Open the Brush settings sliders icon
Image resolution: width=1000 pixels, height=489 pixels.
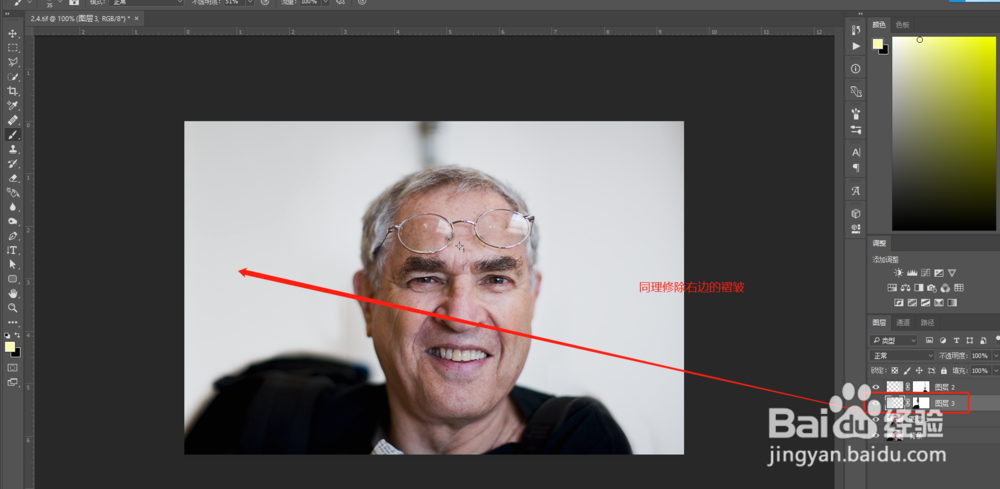(x=856, y=129)
